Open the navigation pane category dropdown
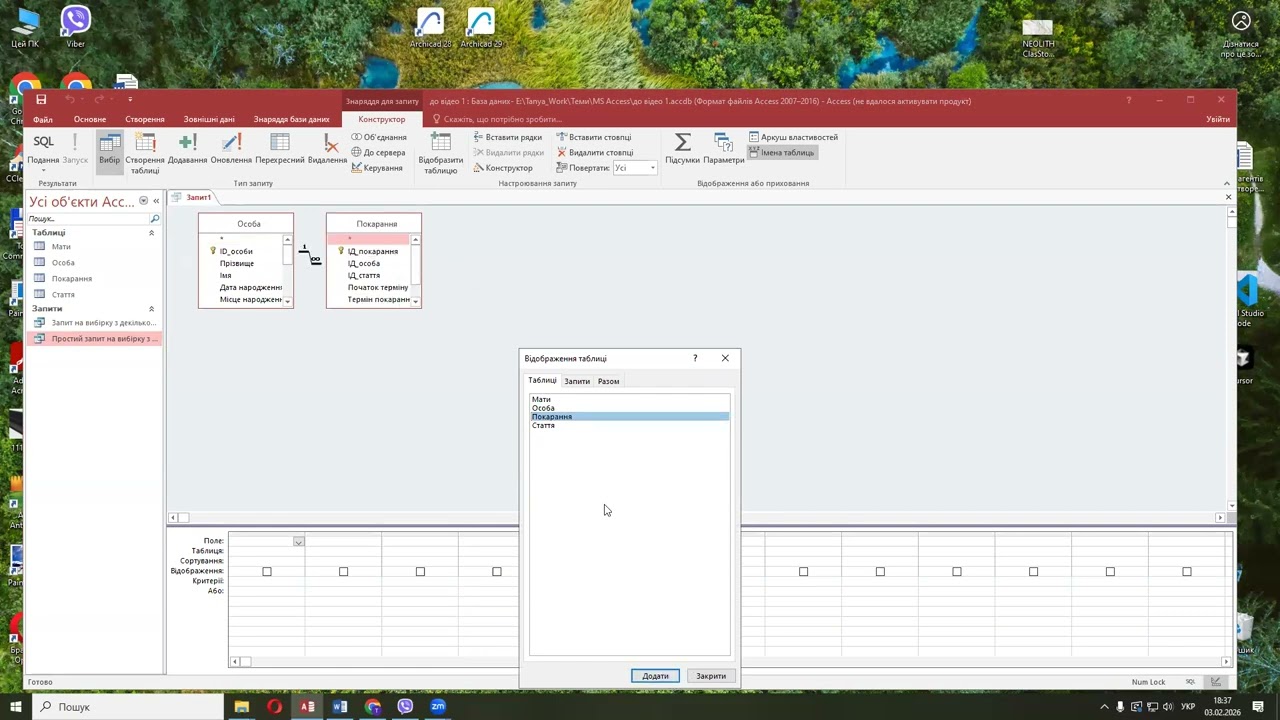The width and height of the screenshot is (1280, 720). click(143, 201)
